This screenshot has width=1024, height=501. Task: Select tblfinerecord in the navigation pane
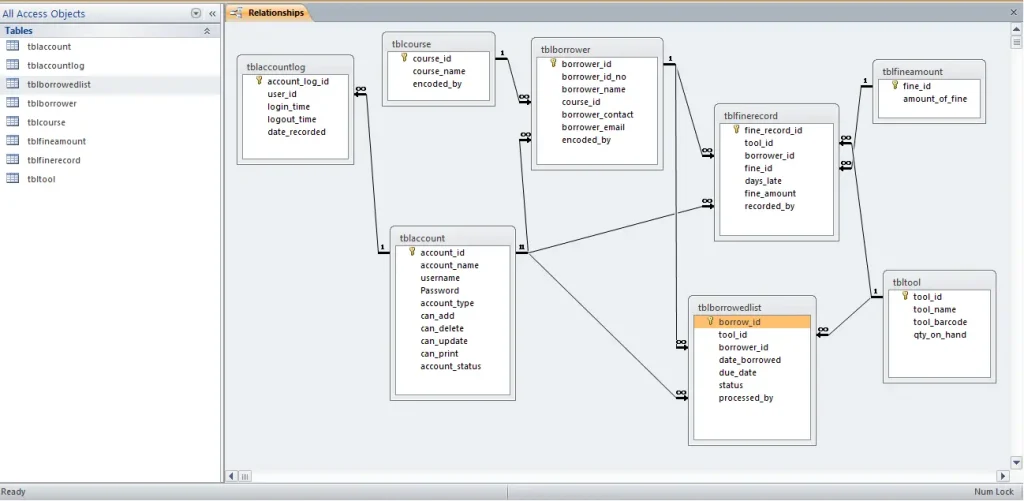[x=54, y=160]
